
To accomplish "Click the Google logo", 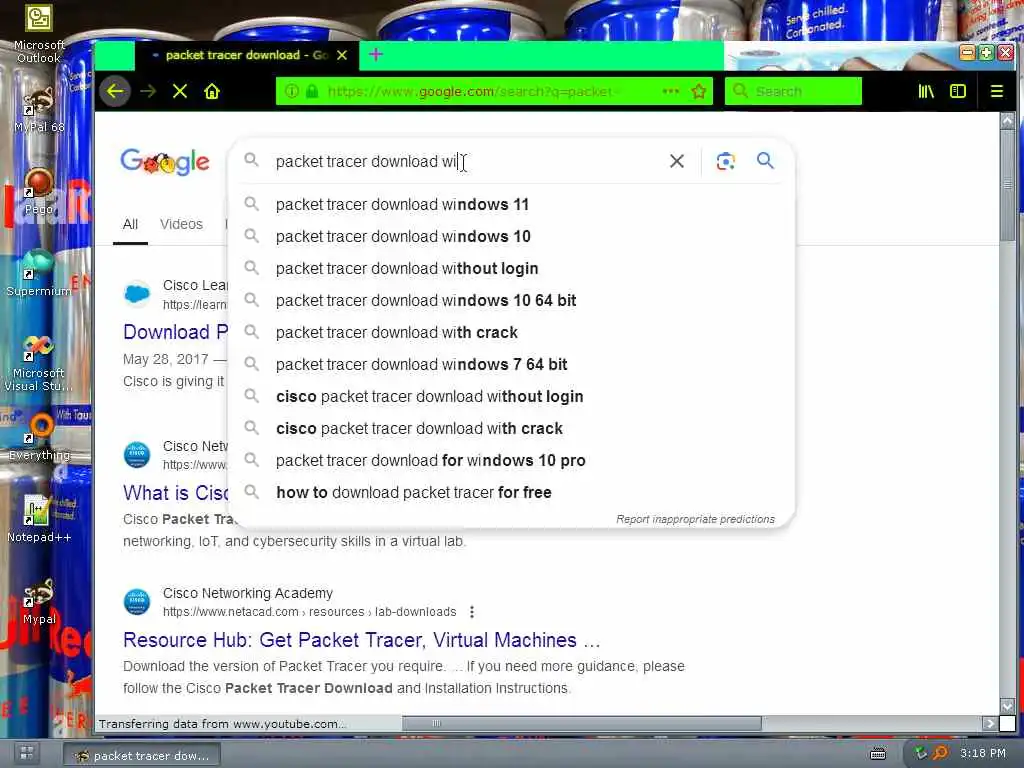I will click(165, 161).
